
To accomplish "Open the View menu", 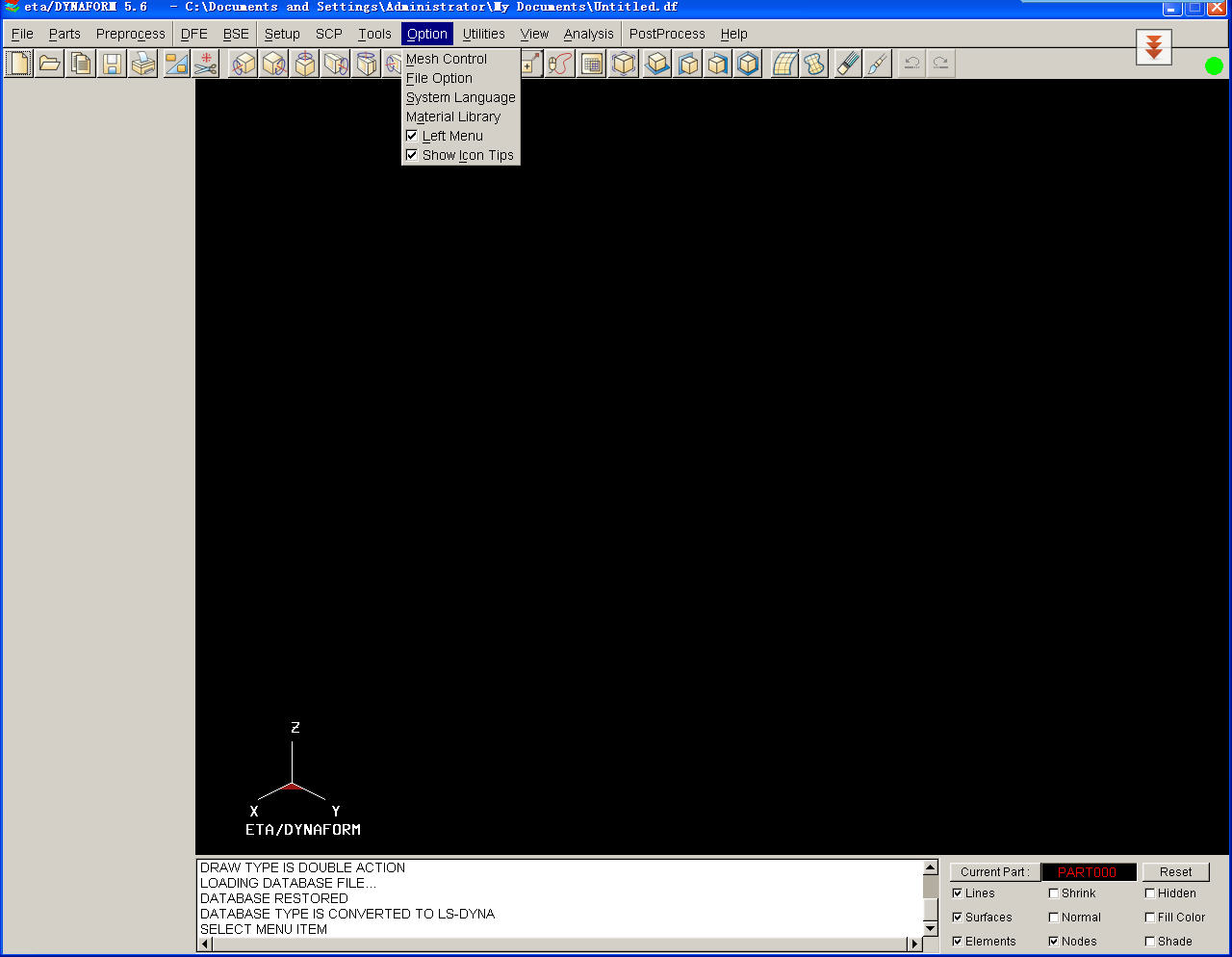I will pos(534,34).
